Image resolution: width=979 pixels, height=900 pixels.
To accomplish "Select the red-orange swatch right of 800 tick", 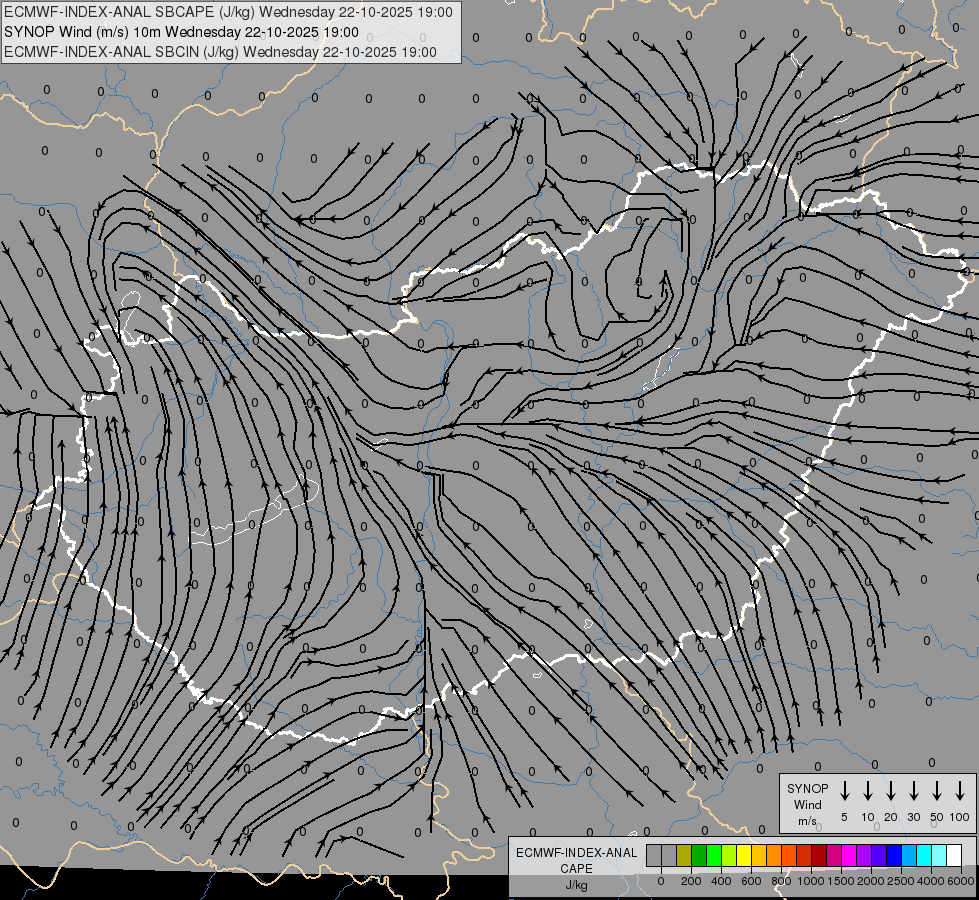I will pos(789,855).
